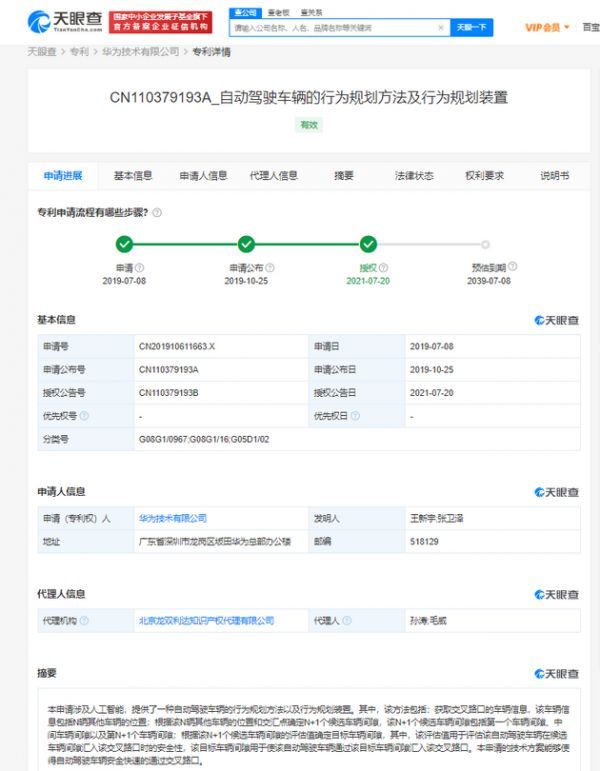Screen dimensions: 600x771
Task: Click help icon next to 申请 label
Action: pyautogui.click(x=140, y=268)
